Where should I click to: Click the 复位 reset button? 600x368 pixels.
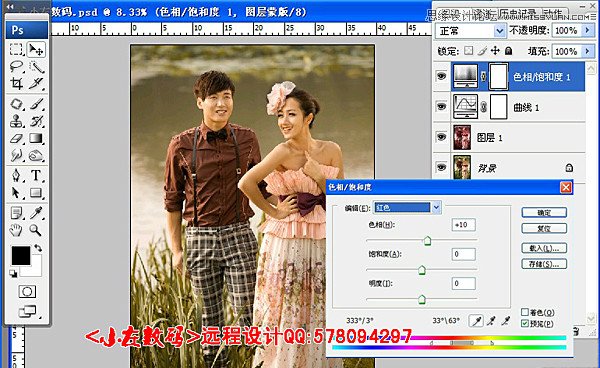[x=544, y=228]
